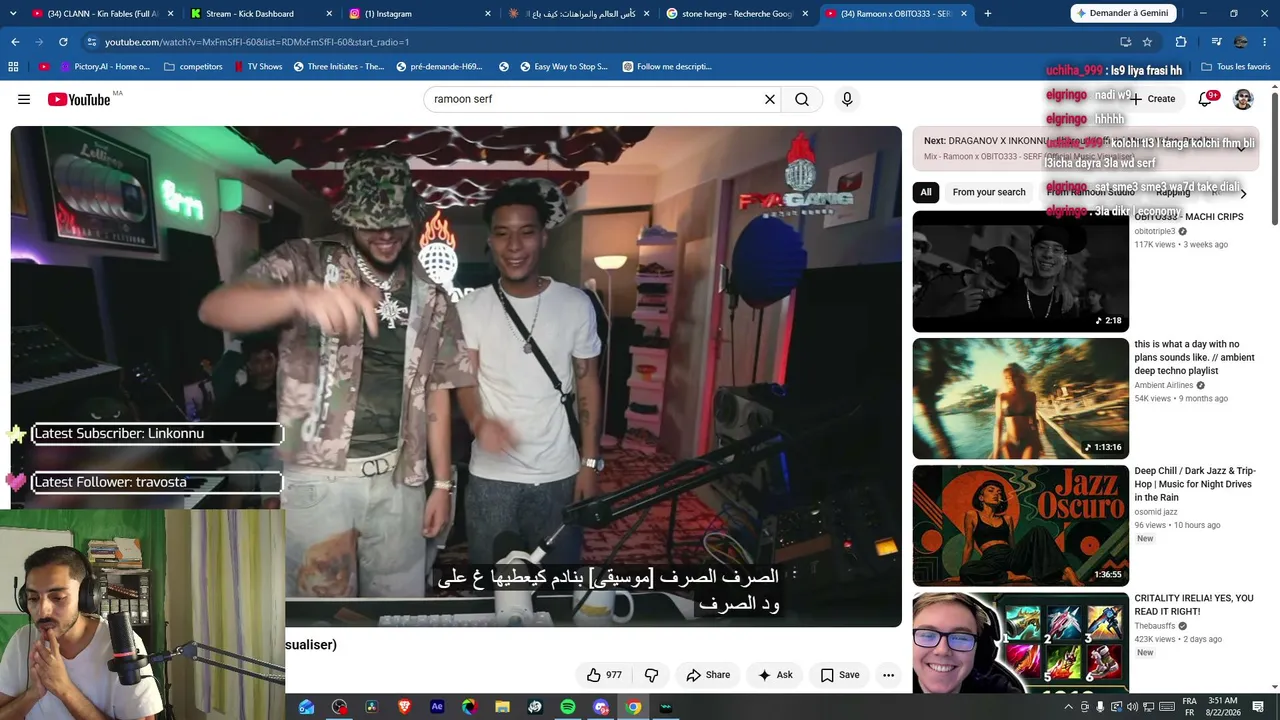Open YouTube notifications bell
The height and width of the screenshot is (720, 1280).
coord(1207,99)
